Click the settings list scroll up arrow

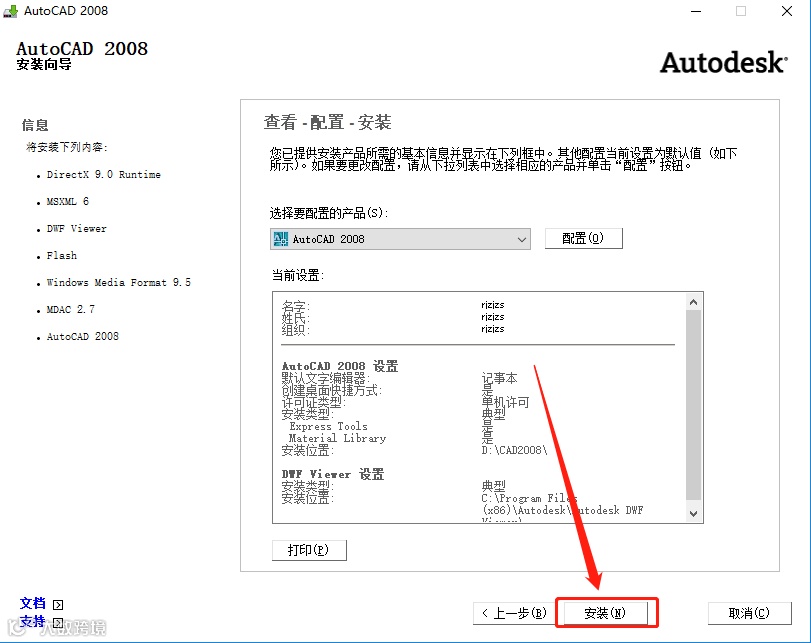click(x=694, y=302)
